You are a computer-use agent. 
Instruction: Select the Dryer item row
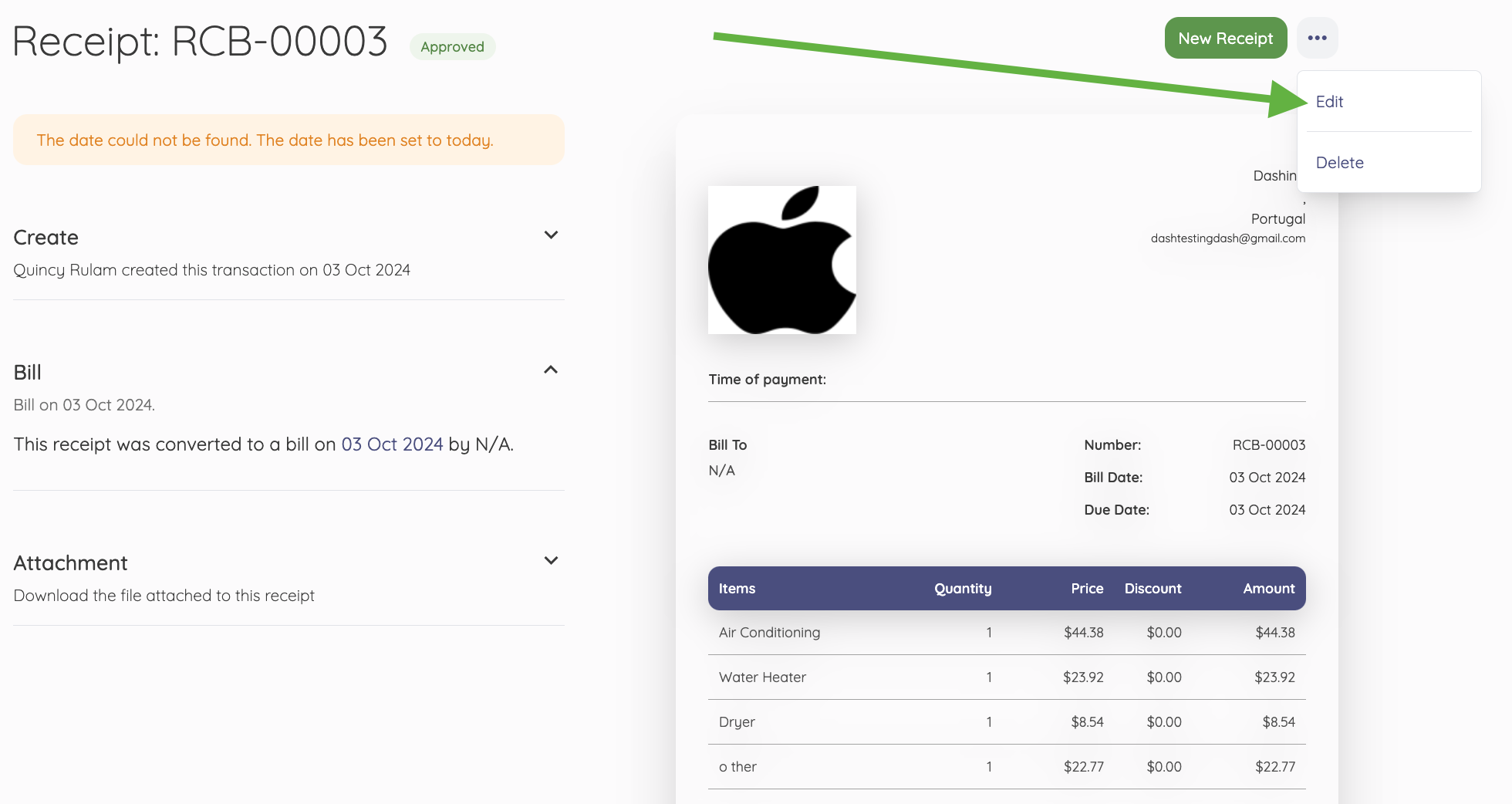pyautogui.click(x=737, y=722)
